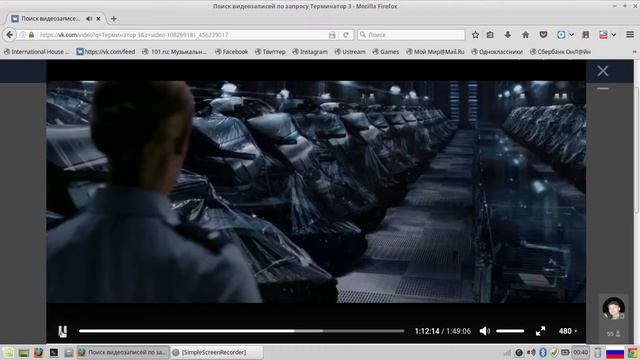
Task: Bookmark this page with star icon
Action: [x=476, y=35]
